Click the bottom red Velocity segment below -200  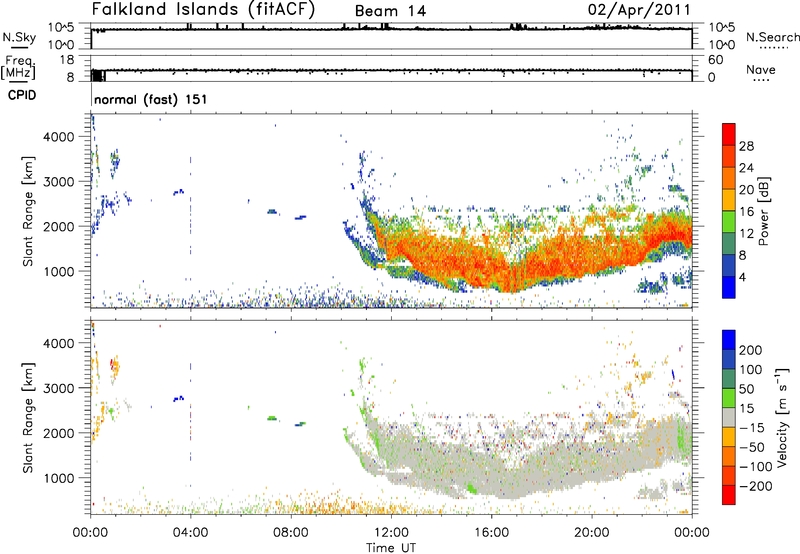(x=729, y=495)
